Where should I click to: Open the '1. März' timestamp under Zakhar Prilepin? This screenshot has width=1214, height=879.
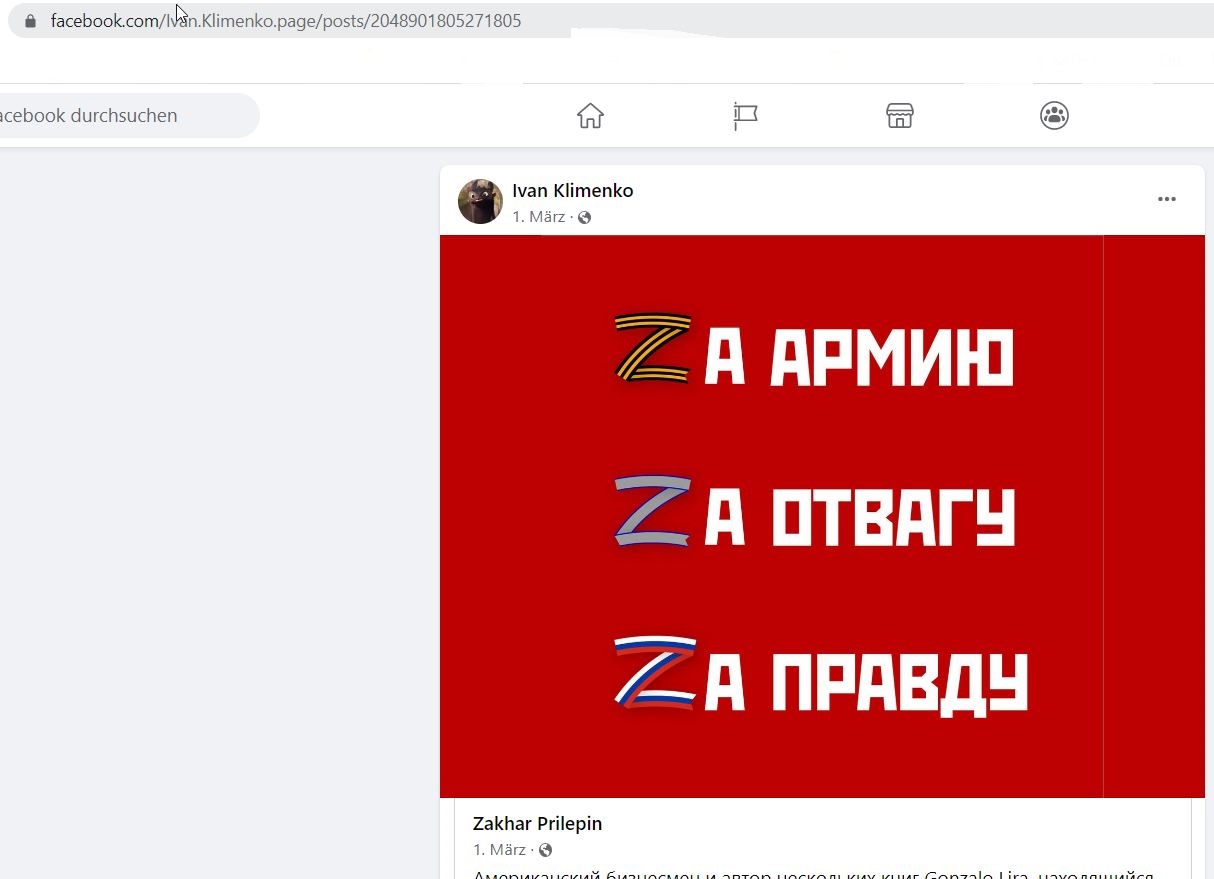pos(500,850)
